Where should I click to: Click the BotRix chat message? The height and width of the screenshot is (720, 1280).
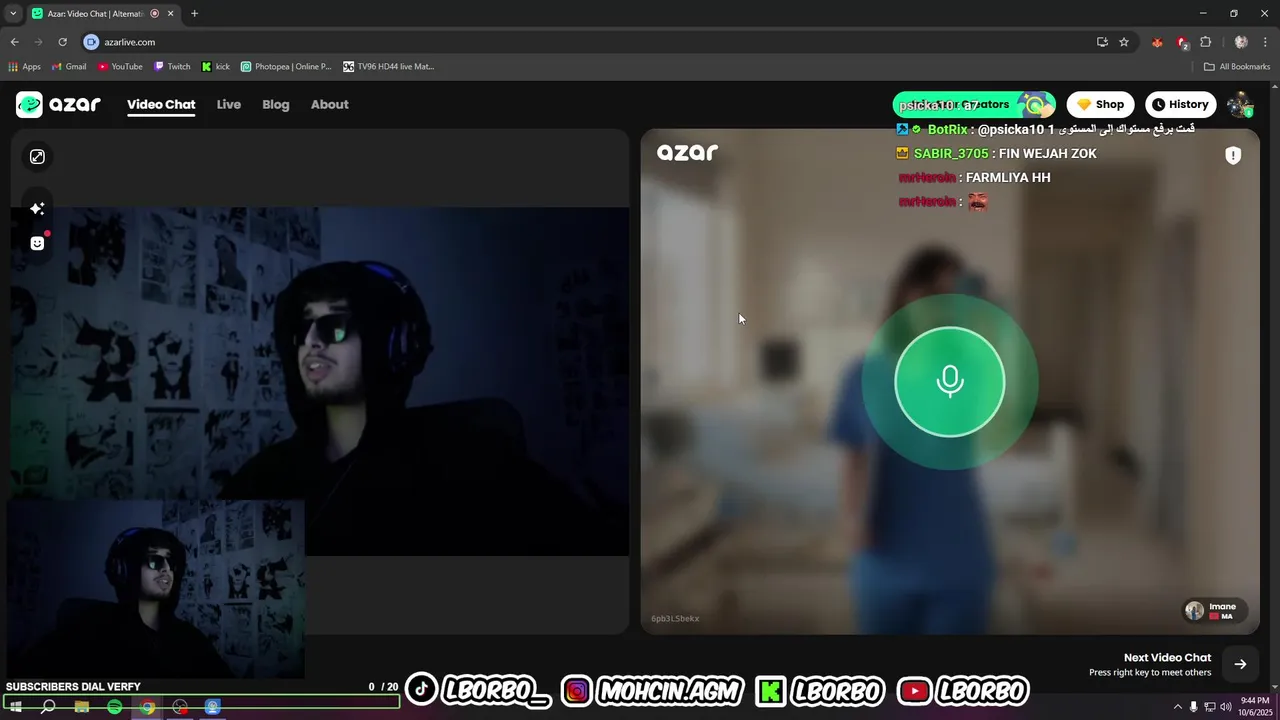1045,129
